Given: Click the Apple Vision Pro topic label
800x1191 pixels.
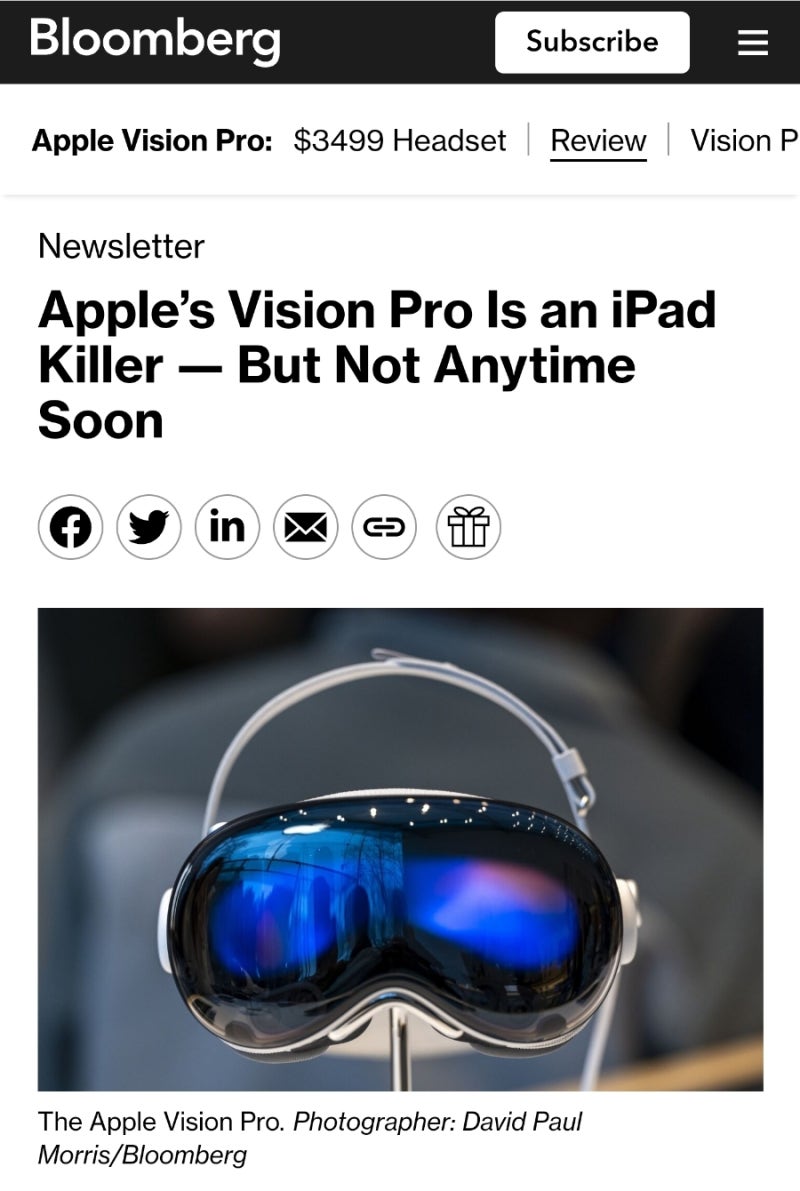Looking at the screenshot, I should tap(152, 141).
